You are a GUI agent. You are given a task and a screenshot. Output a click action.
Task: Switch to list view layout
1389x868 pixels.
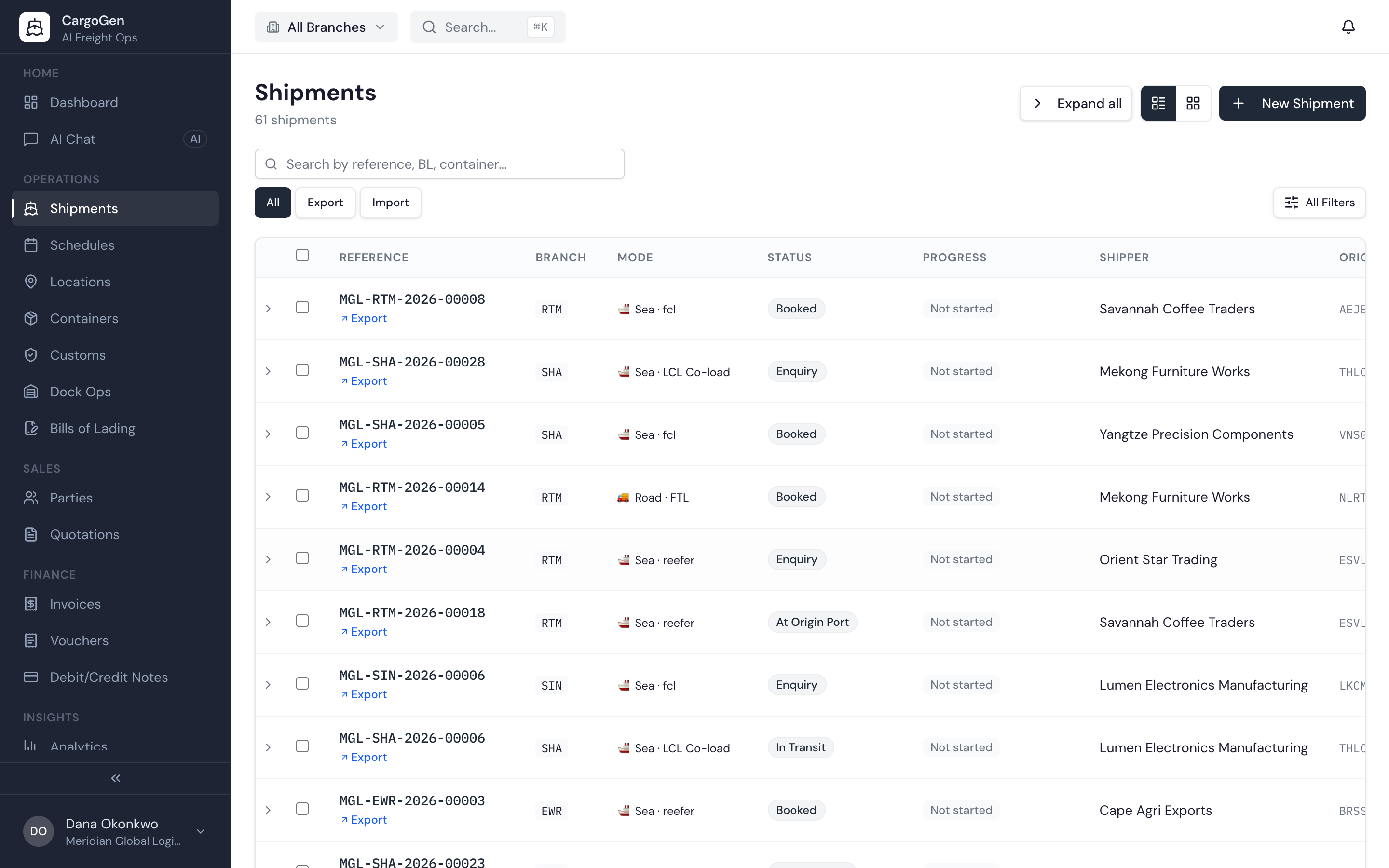pos(1158,103)
